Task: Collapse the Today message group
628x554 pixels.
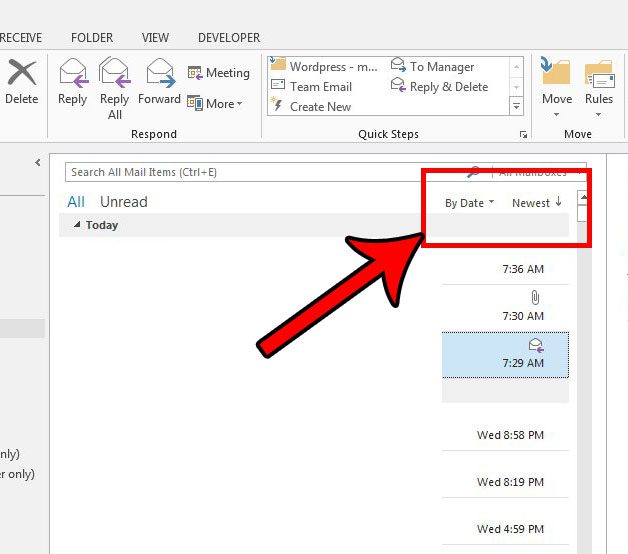Action: tap(78, 226)
